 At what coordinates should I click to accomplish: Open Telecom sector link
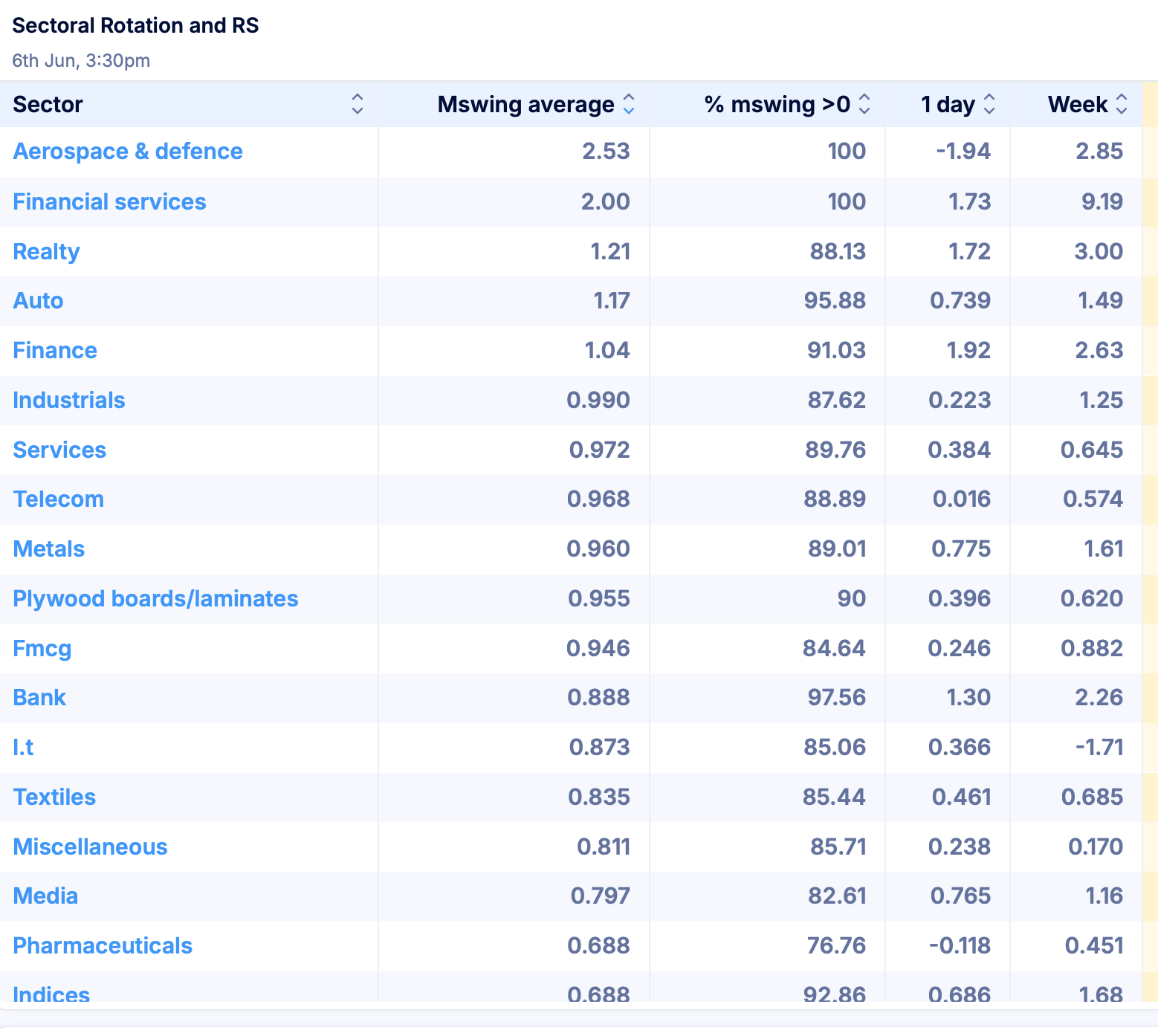pos(58,499)
